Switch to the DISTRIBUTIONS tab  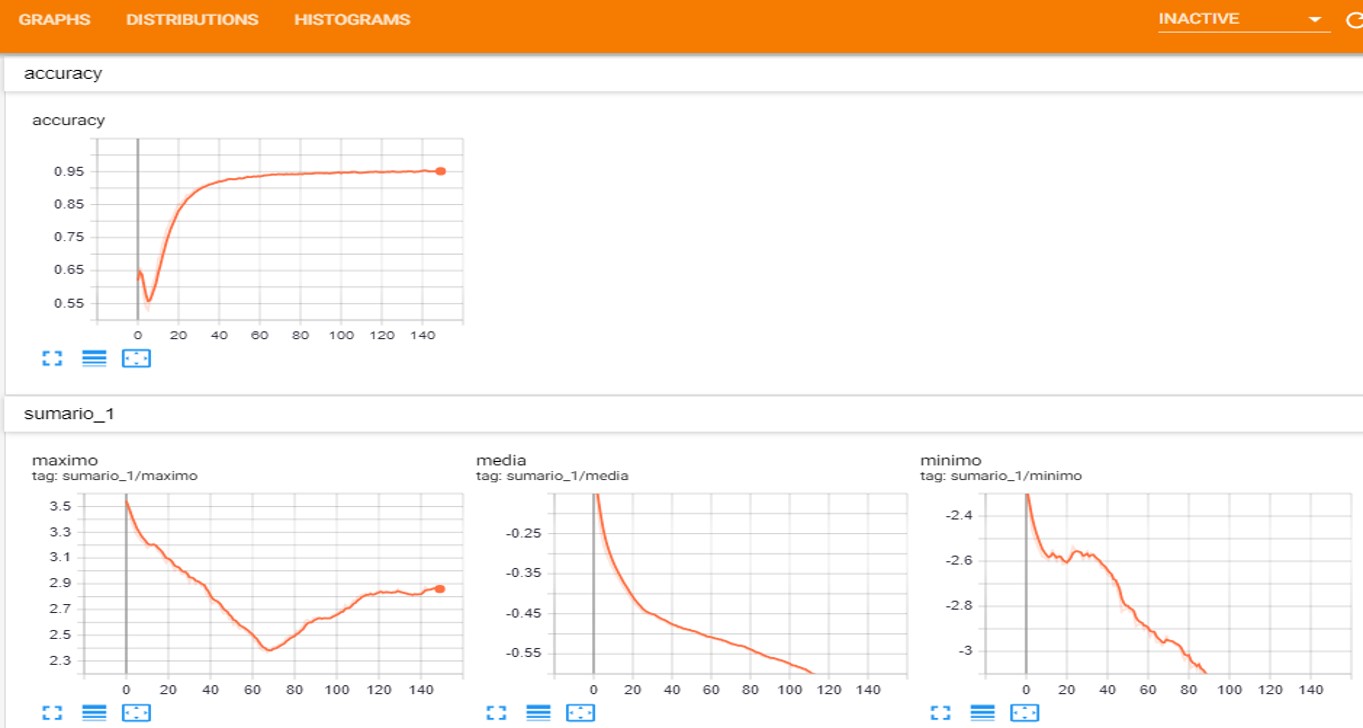tap(192, 18)
